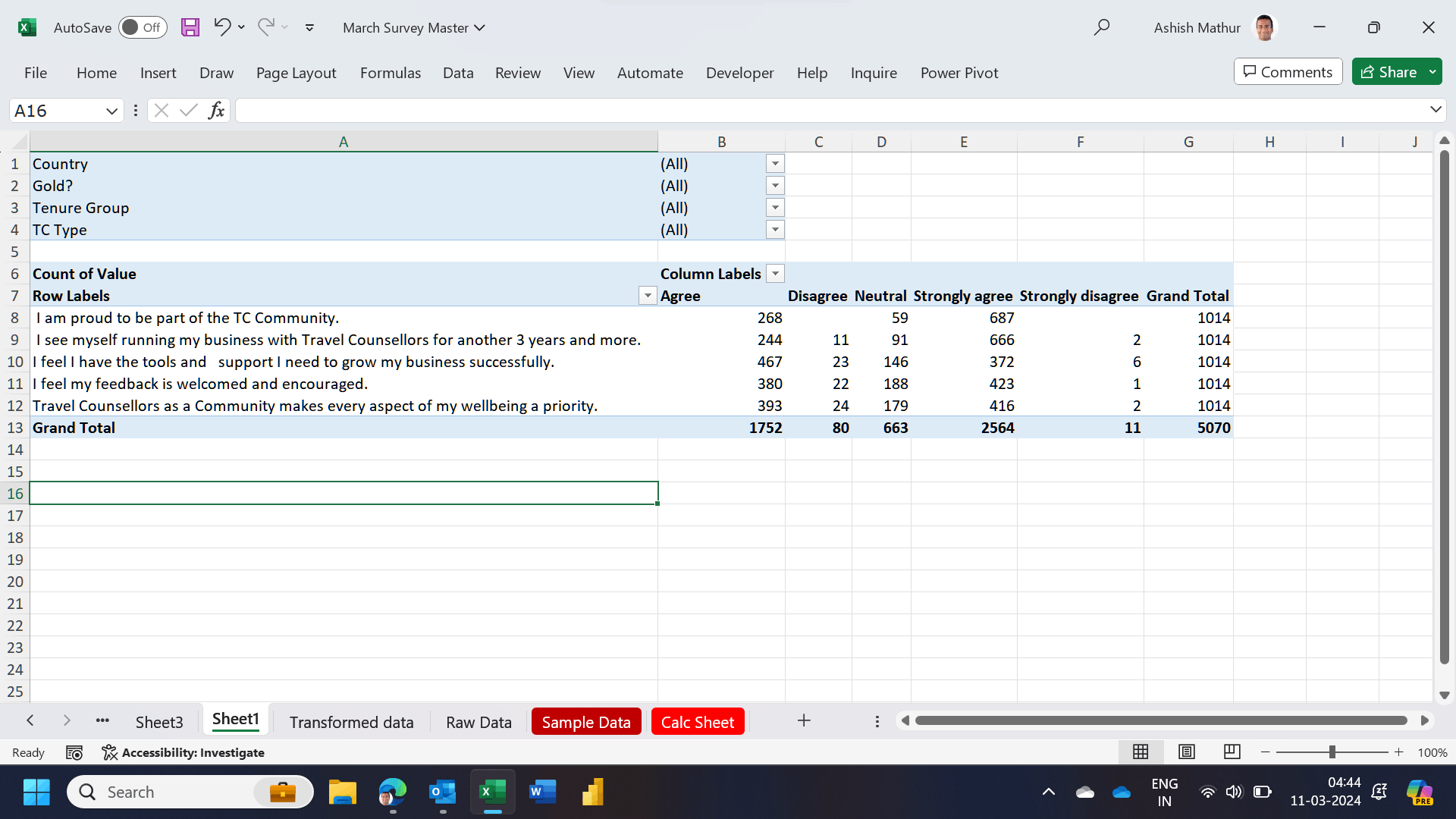Viewport: 1456px width, 819px height.
Task: Switch to Page Layout view icon
Action: pyautogui.click(x=1186, y=752)
